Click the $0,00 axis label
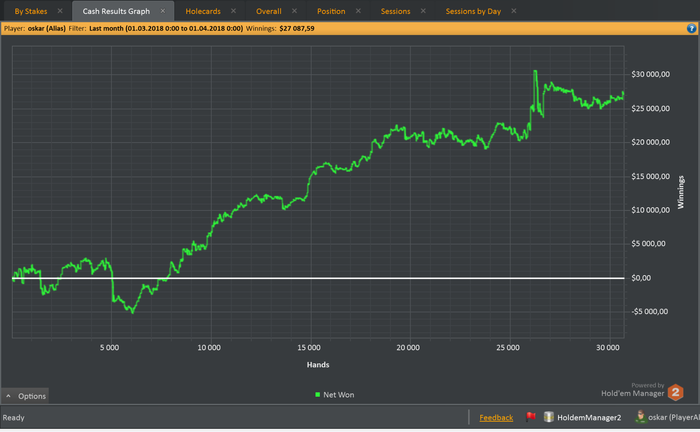This screenshot has height=432, width=700. 641,278
